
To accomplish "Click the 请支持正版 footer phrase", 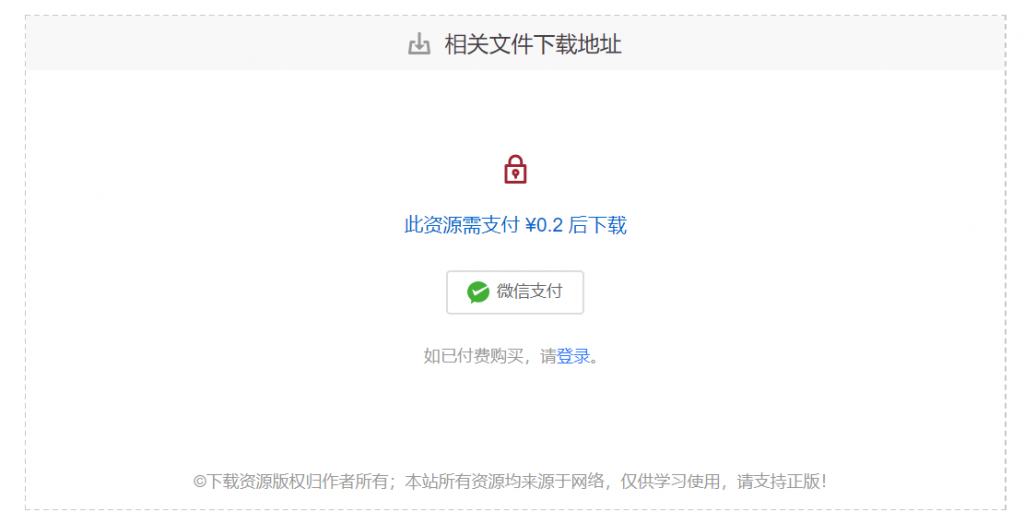I will click(x=778, y=482).
